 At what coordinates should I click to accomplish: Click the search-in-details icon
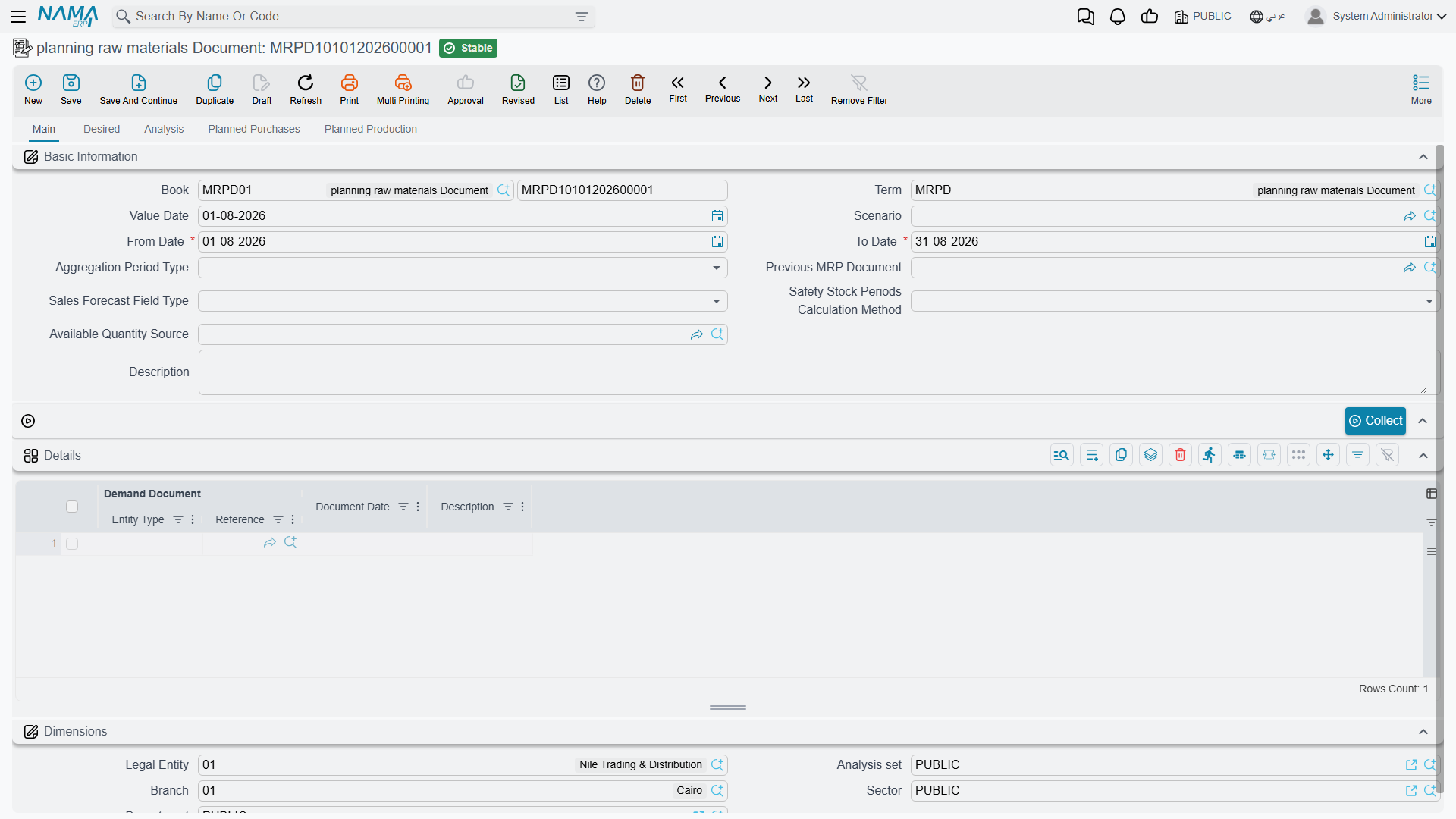click(x=1062, y=455)
